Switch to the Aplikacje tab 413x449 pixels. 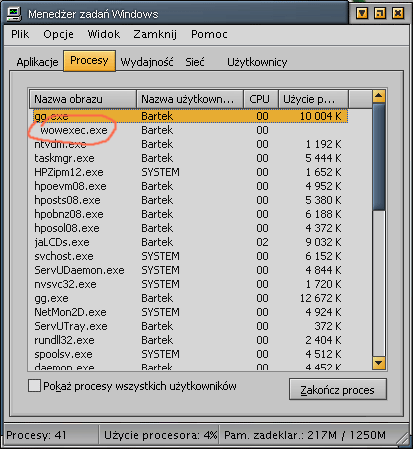pos(37,62)
